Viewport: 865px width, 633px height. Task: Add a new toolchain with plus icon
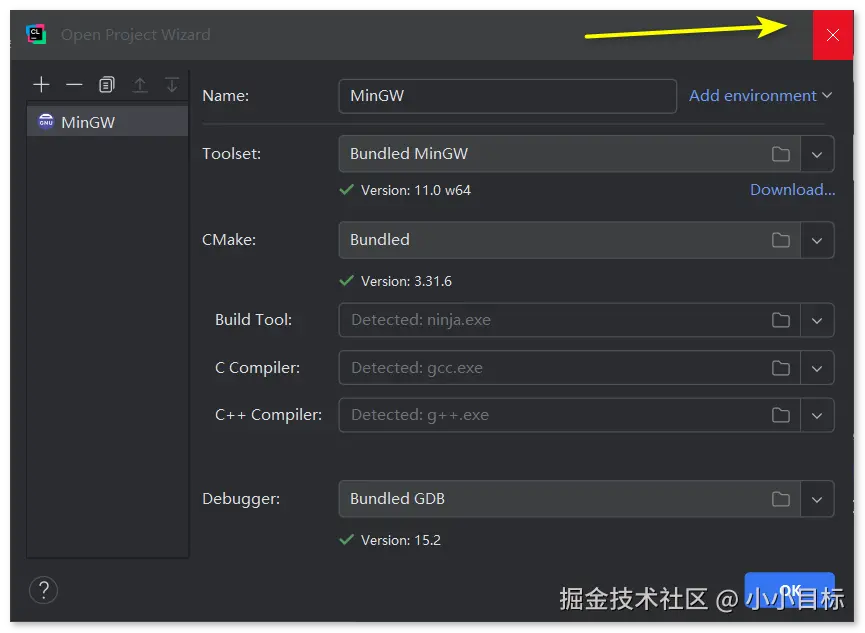tap(41, 85)
